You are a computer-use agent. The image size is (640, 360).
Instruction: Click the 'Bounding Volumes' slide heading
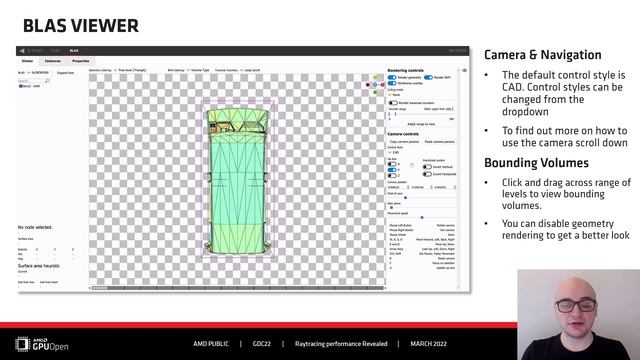point(536,163)
